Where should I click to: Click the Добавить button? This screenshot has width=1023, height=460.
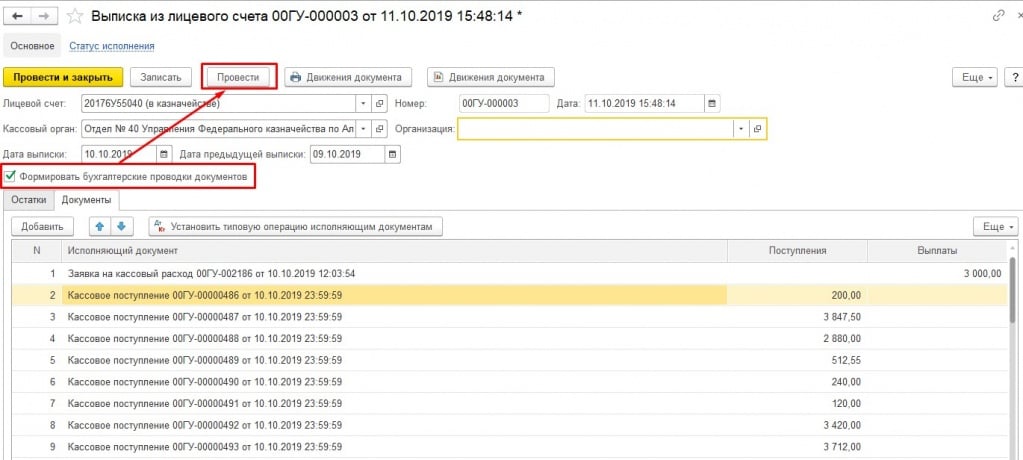coord(42,226)
